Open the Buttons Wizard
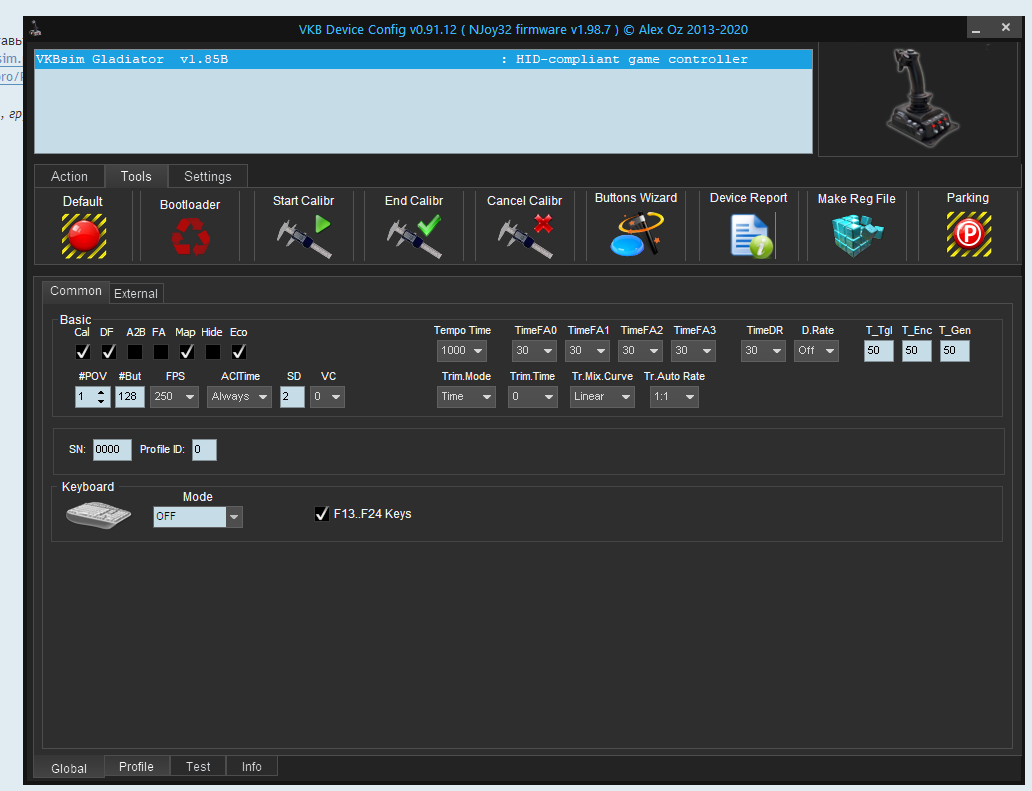 click(636, 234)
